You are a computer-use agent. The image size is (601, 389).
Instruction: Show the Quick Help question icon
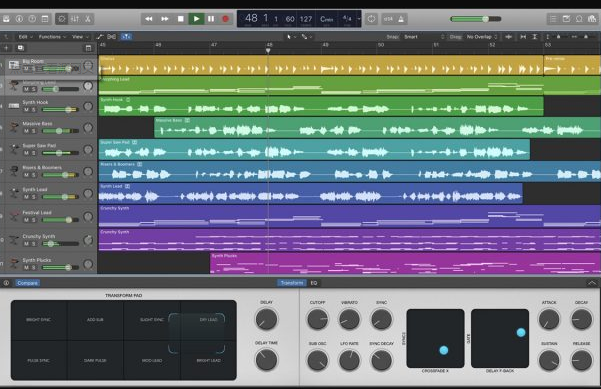(32, 19)
